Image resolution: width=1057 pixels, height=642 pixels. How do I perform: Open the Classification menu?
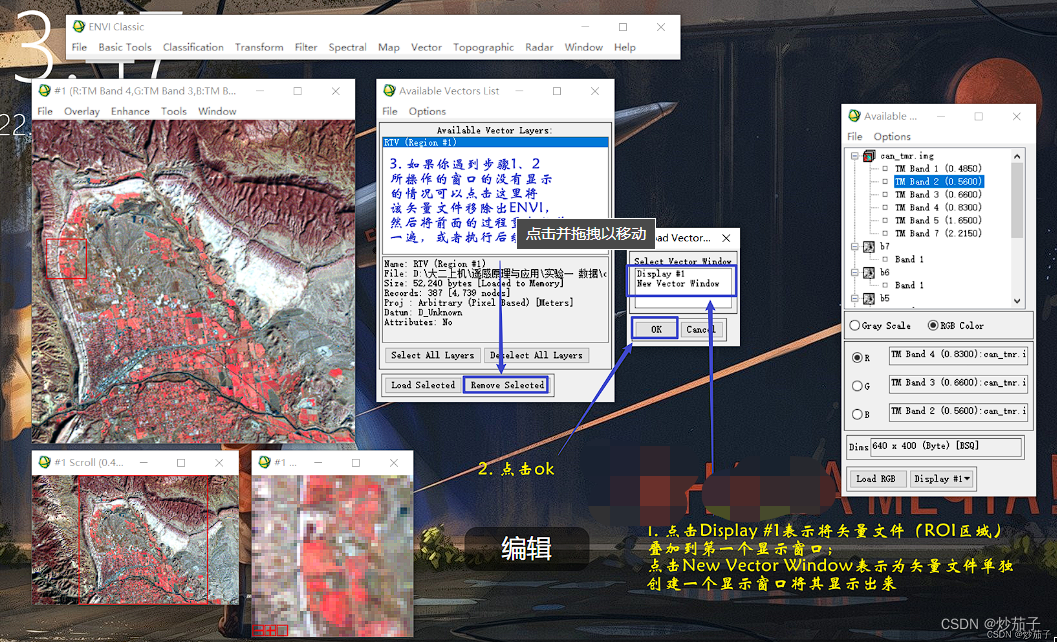click(x=193, y=47)
